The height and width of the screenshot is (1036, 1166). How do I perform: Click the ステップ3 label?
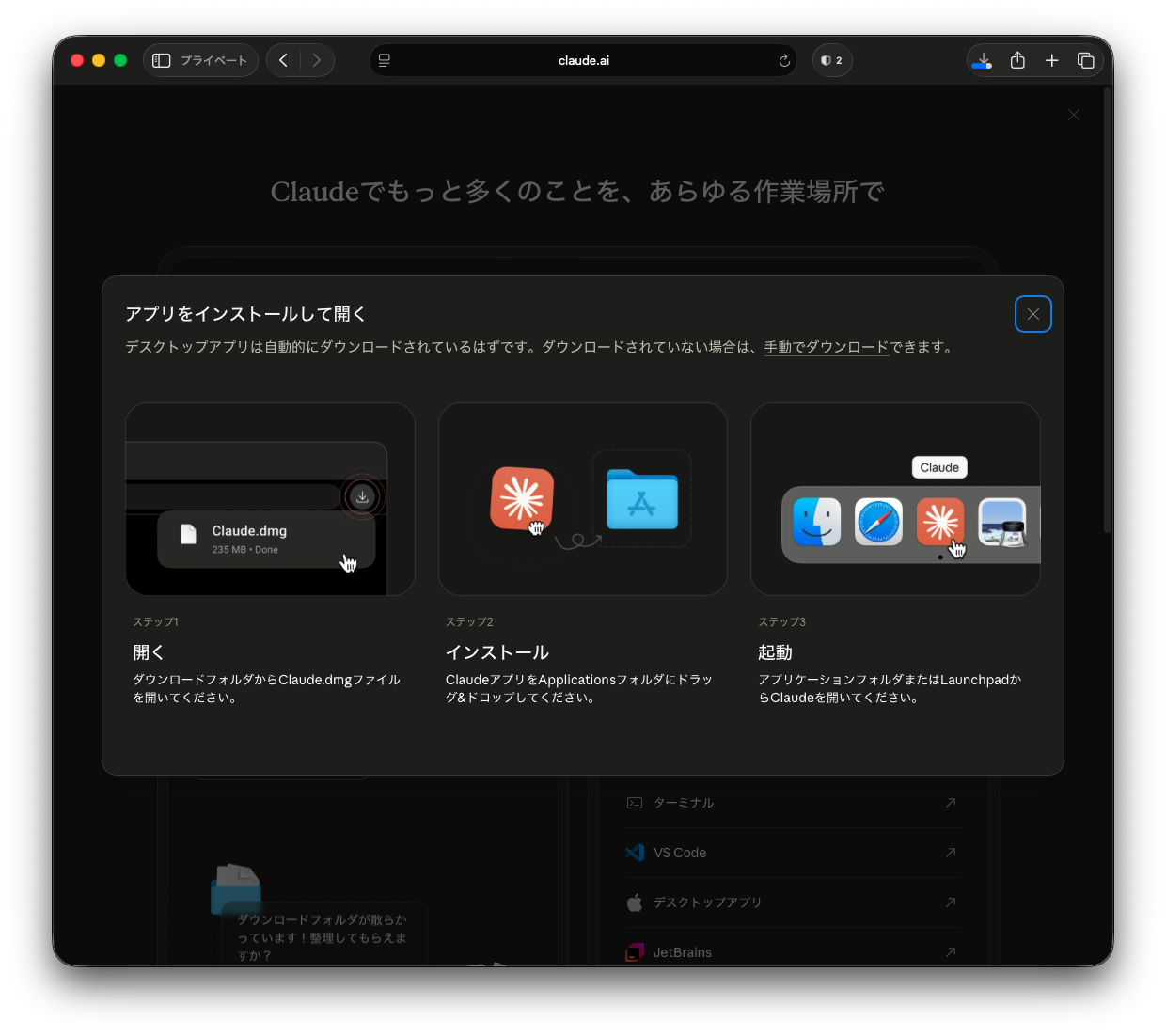point(782,622)
